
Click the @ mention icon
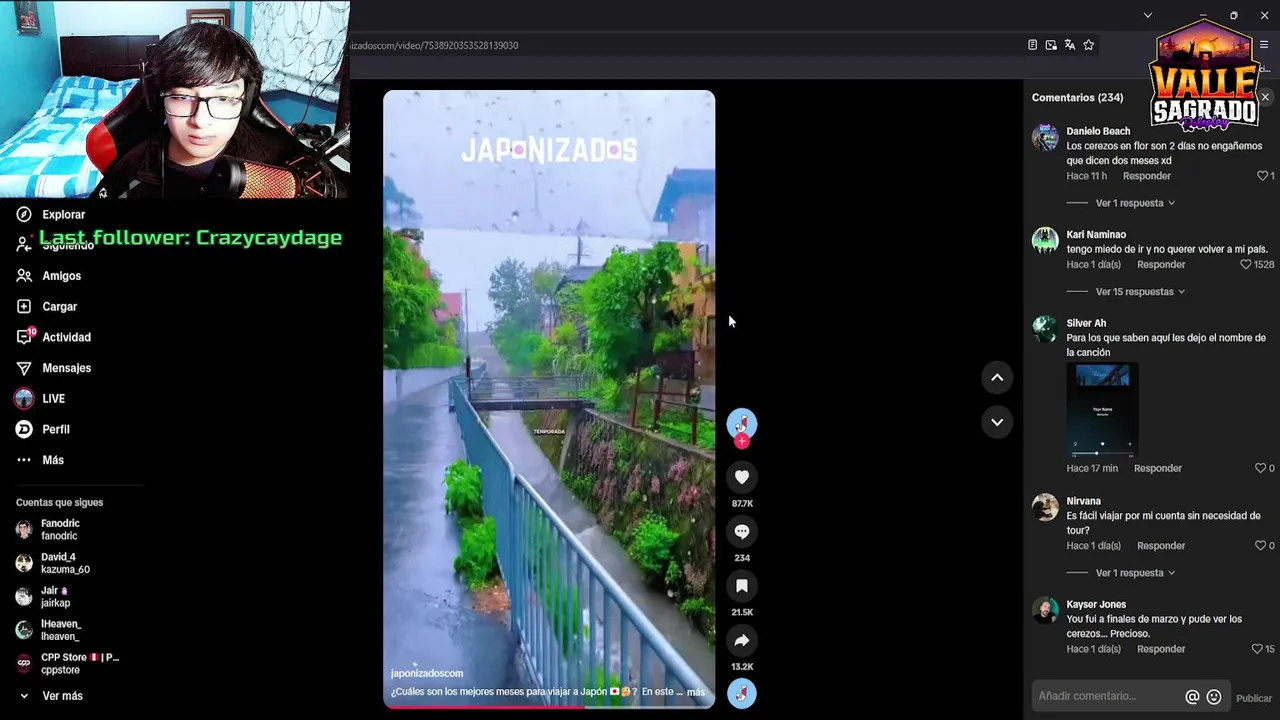pos(1192,697)
